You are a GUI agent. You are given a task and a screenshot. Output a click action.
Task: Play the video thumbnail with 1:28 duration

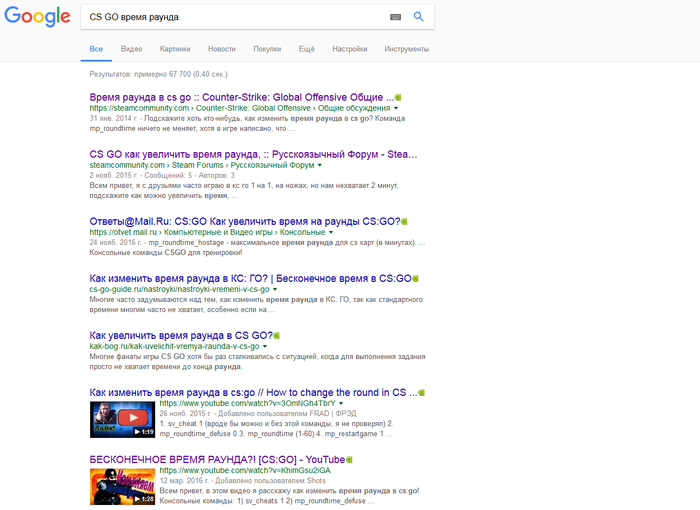(122, 486)
